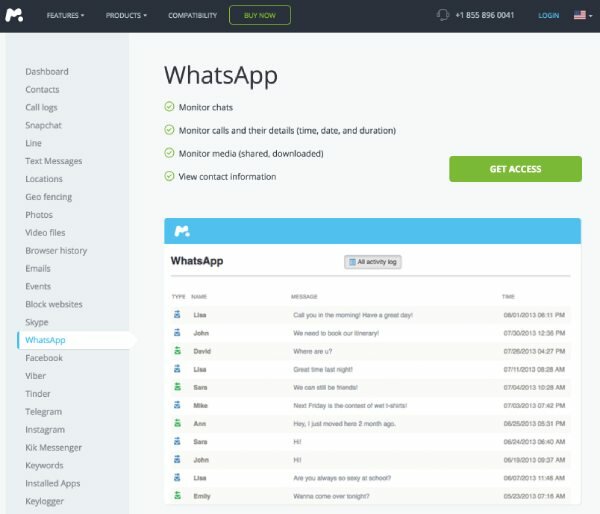
Task: Click the Time column header
Action: (508, 297)
